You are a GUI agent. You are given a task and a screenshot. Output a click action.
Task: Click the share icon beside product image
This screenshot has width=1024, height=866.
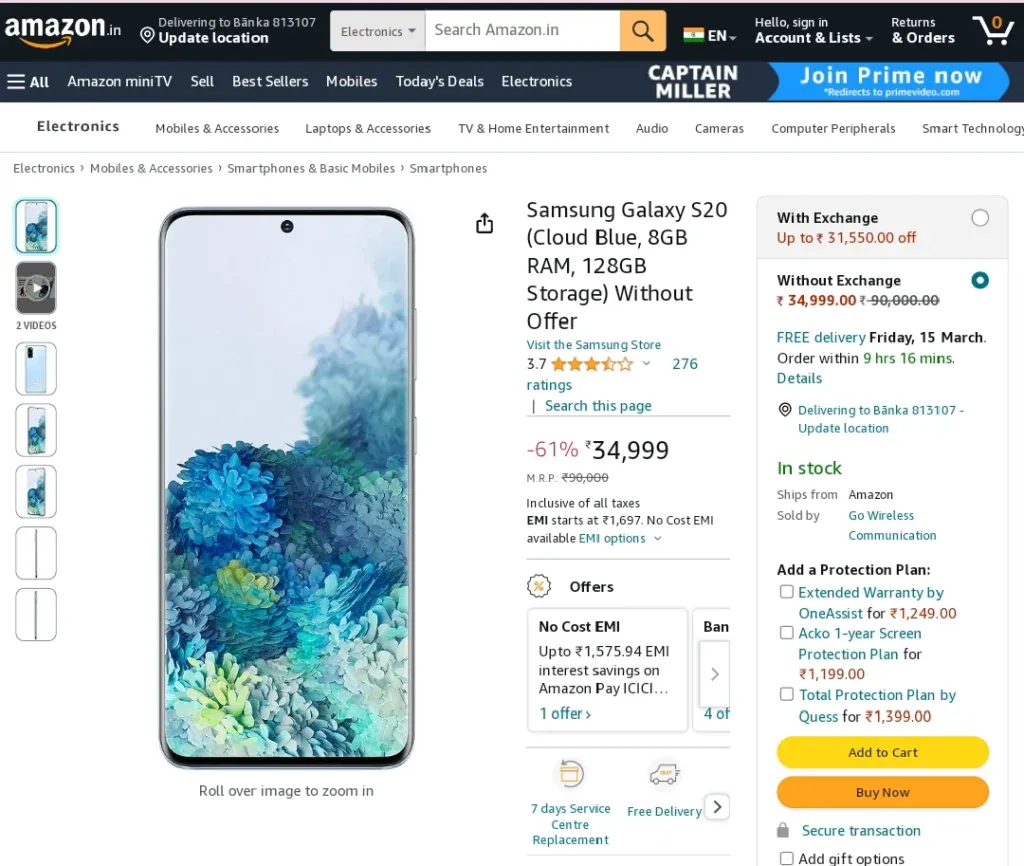[x=485, y=223]
